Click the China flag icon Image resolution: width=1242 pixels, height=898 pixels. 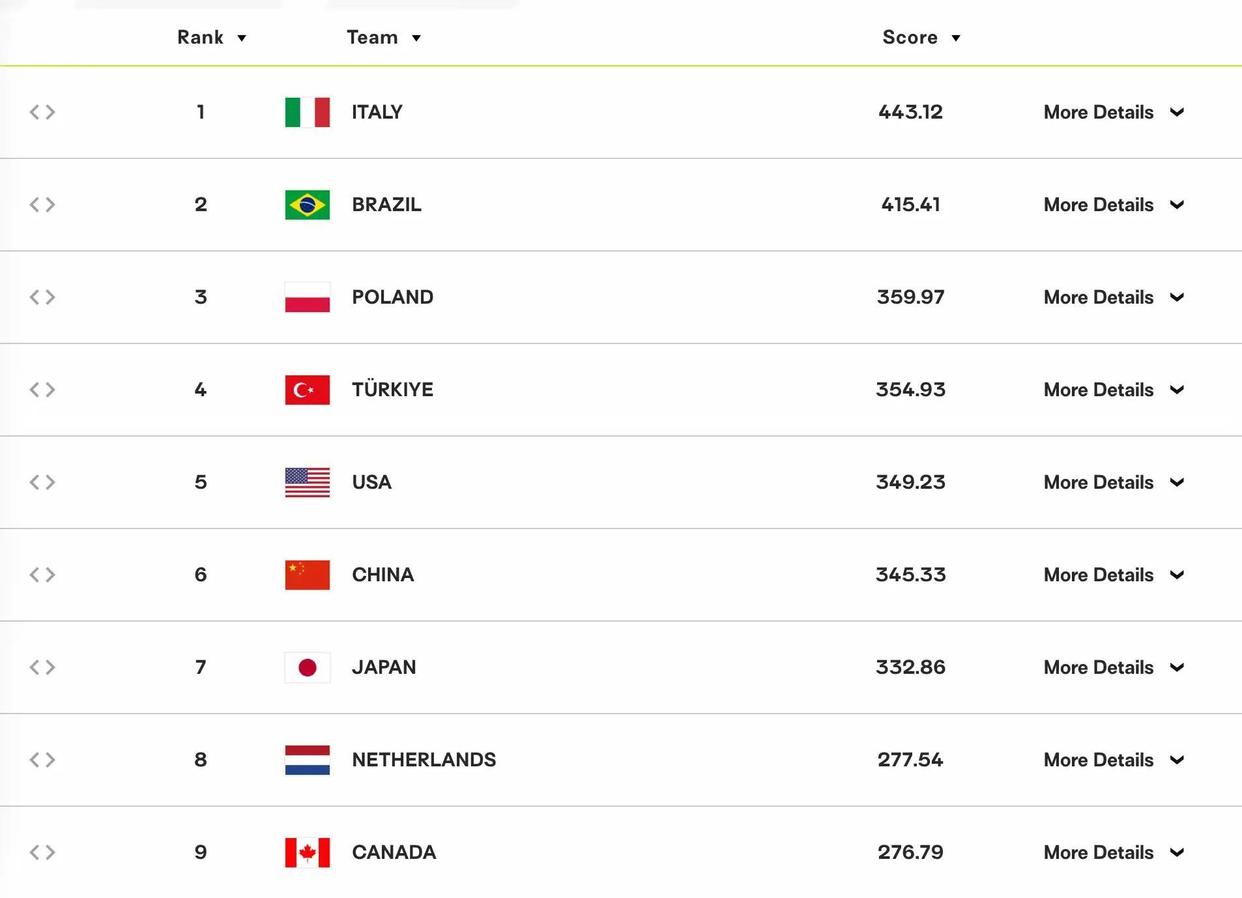pos(307,575)
